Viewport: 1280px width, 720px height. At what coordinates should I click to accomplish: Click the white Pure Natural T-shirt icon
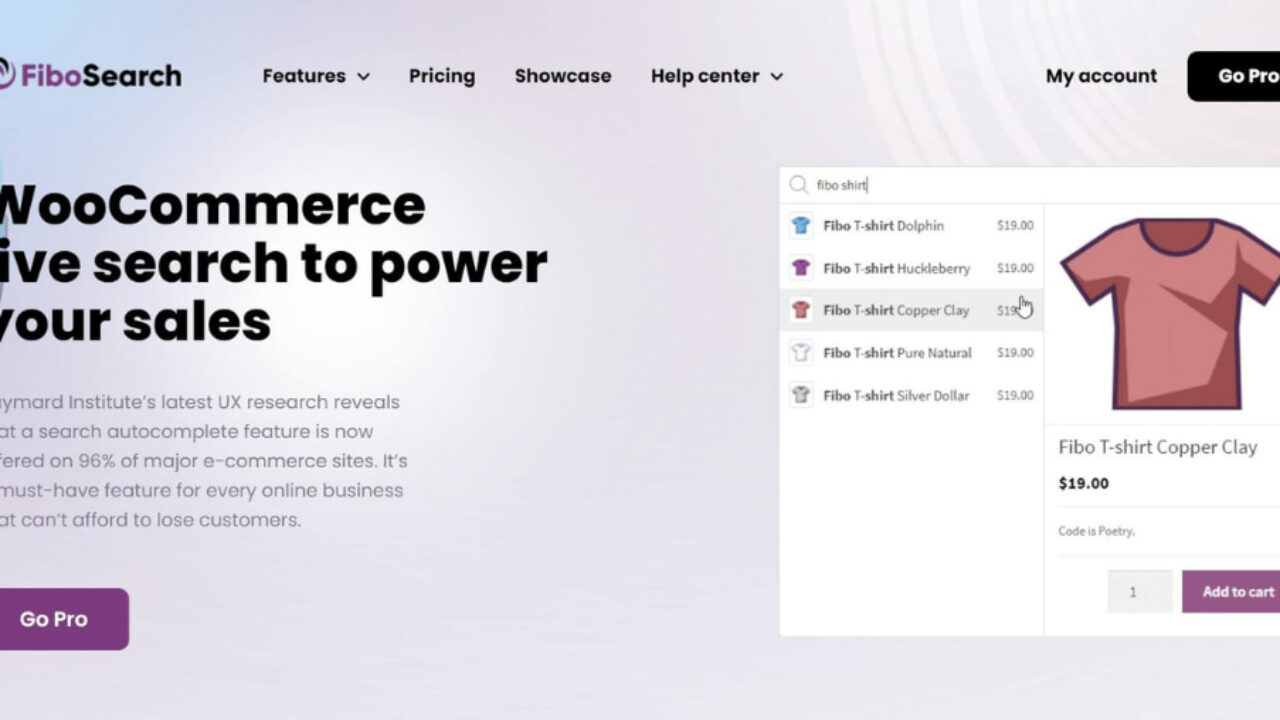[801, 353]
